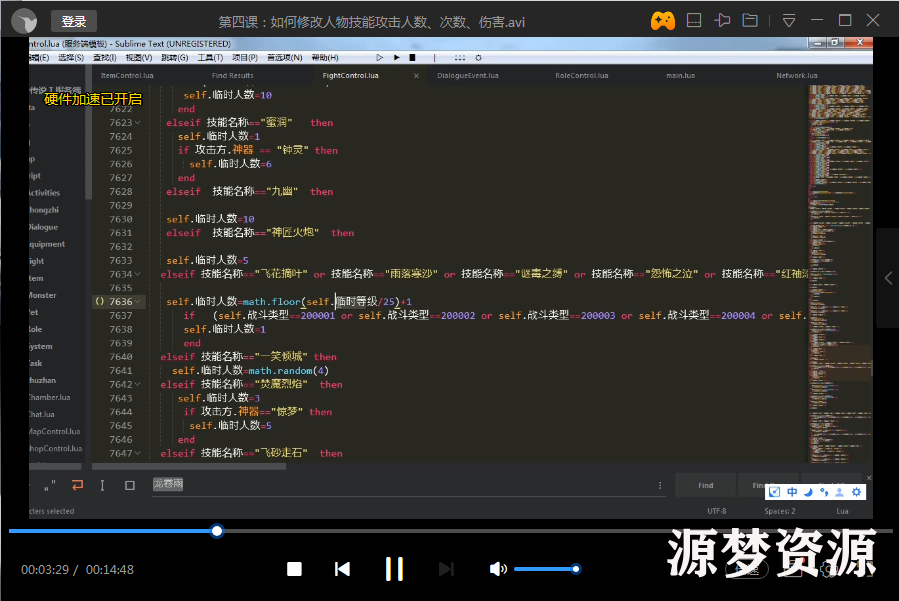Open the 跳转(G) menu

(174, 58)
